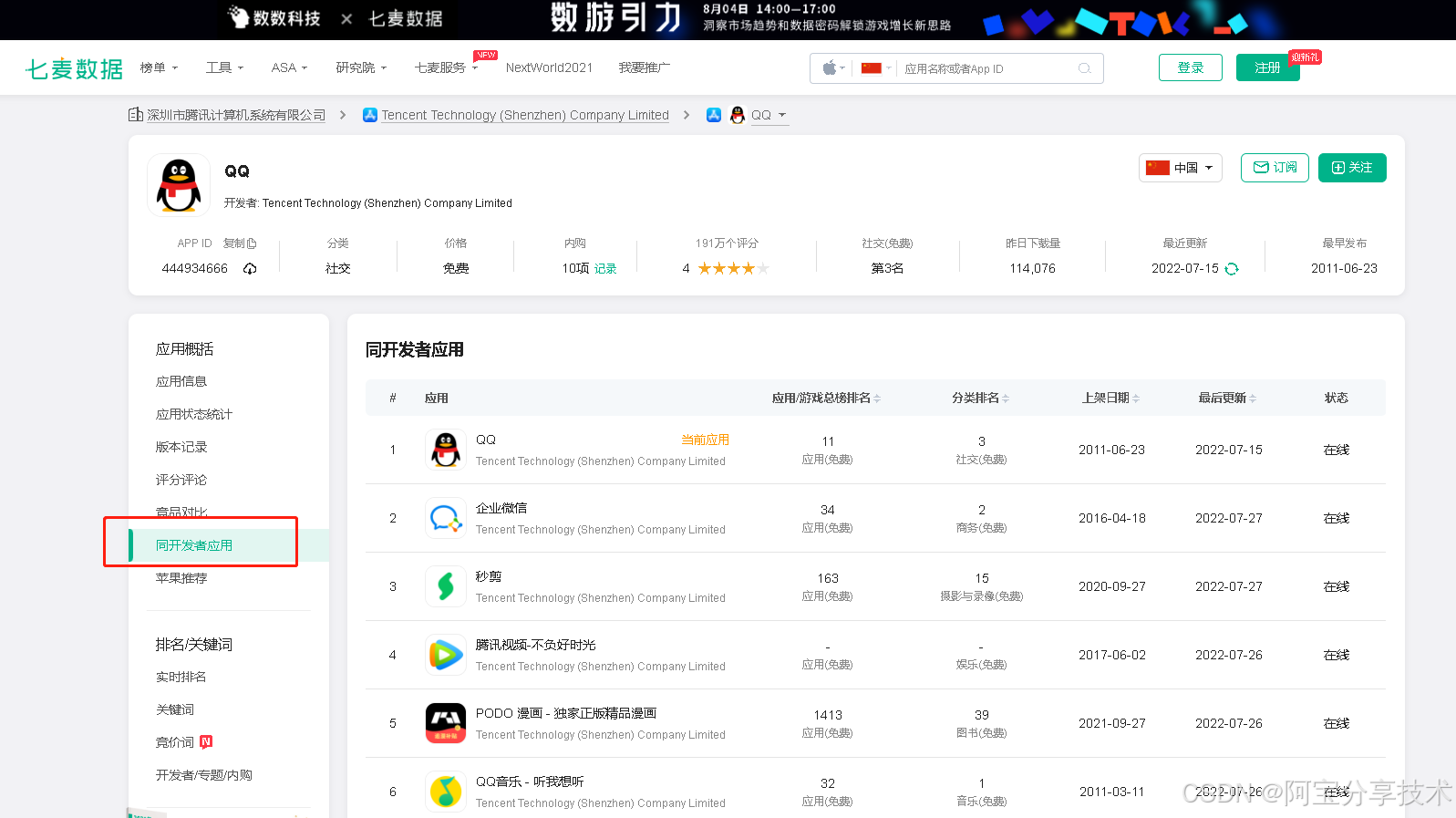Image resolution: width=1456 pixels, height=818 pixels.
Task: Open 腾讯视频-不负好时光 link
Action: (535, 645)
